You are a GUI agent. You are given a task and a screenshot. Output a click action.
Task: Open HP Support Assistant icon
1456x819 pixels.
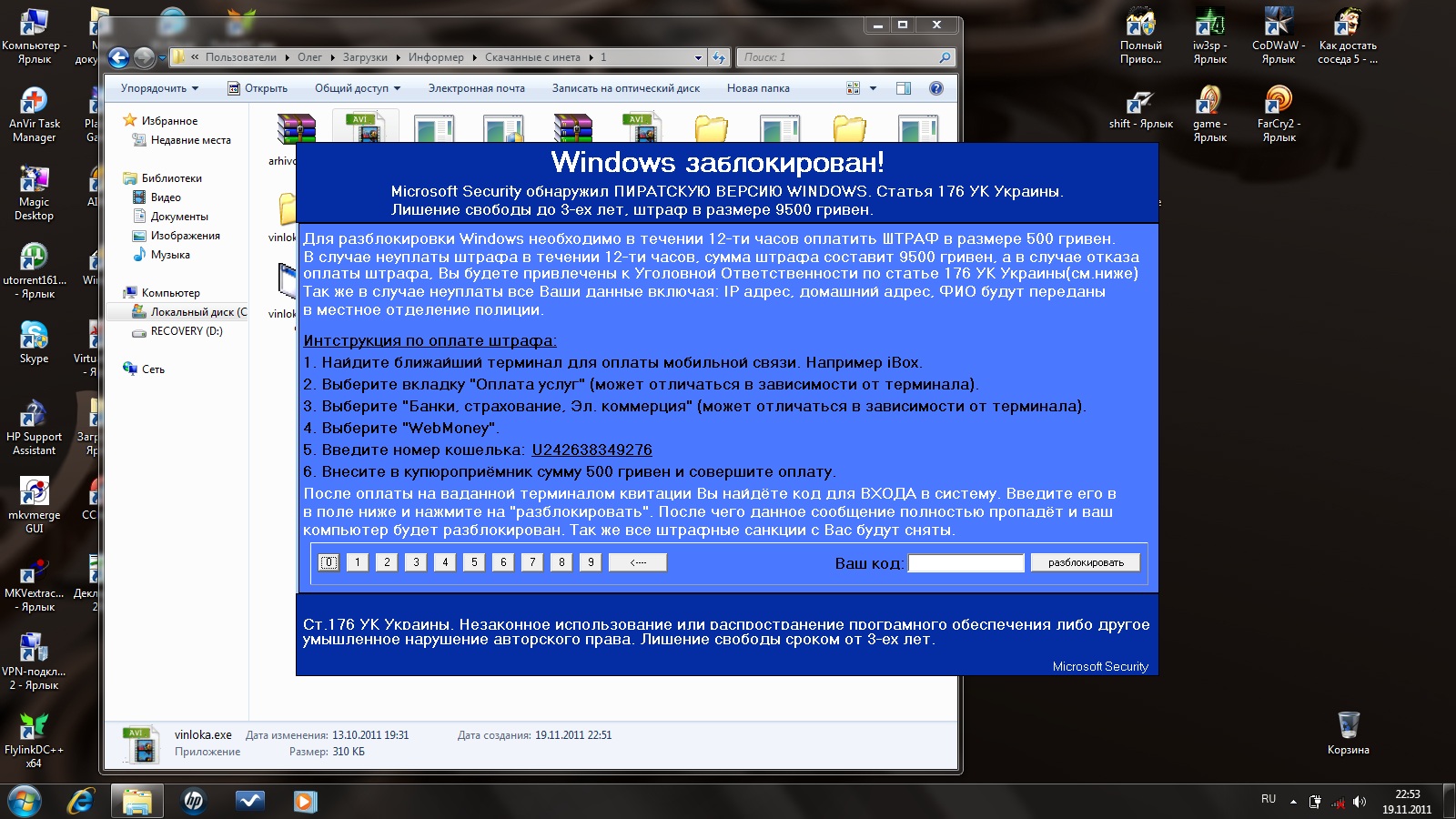tap(34, 428)
